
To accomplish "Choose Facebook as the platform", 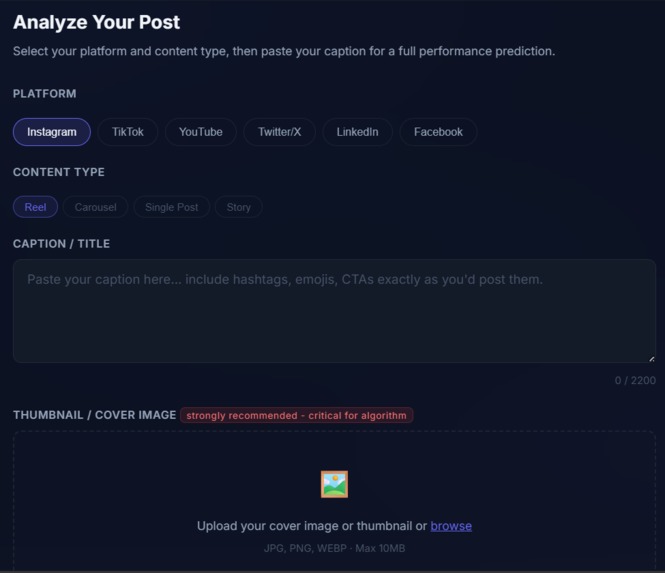I will click(x=438, y=132).
